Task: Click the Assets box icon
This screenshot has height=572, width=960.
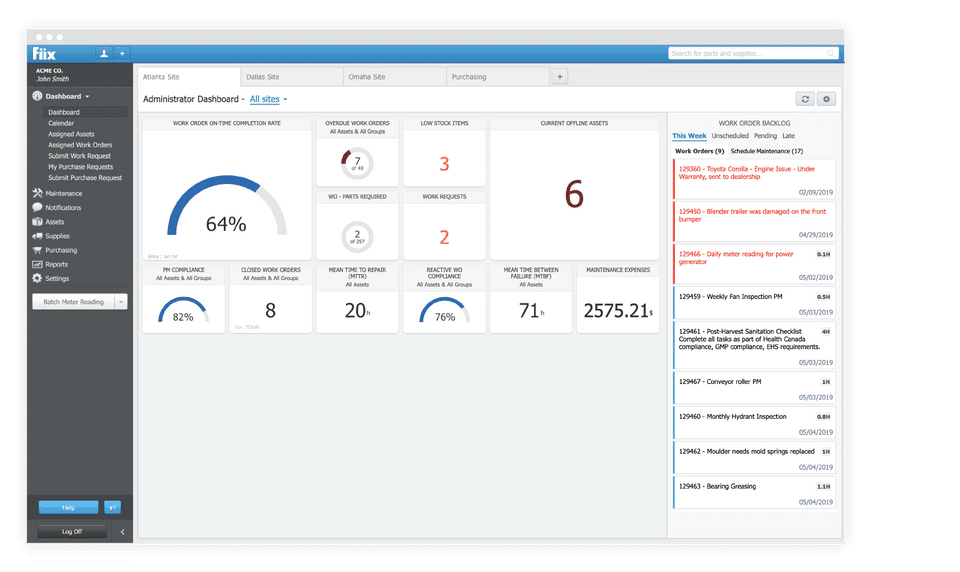Action: (x=37, y=222)
